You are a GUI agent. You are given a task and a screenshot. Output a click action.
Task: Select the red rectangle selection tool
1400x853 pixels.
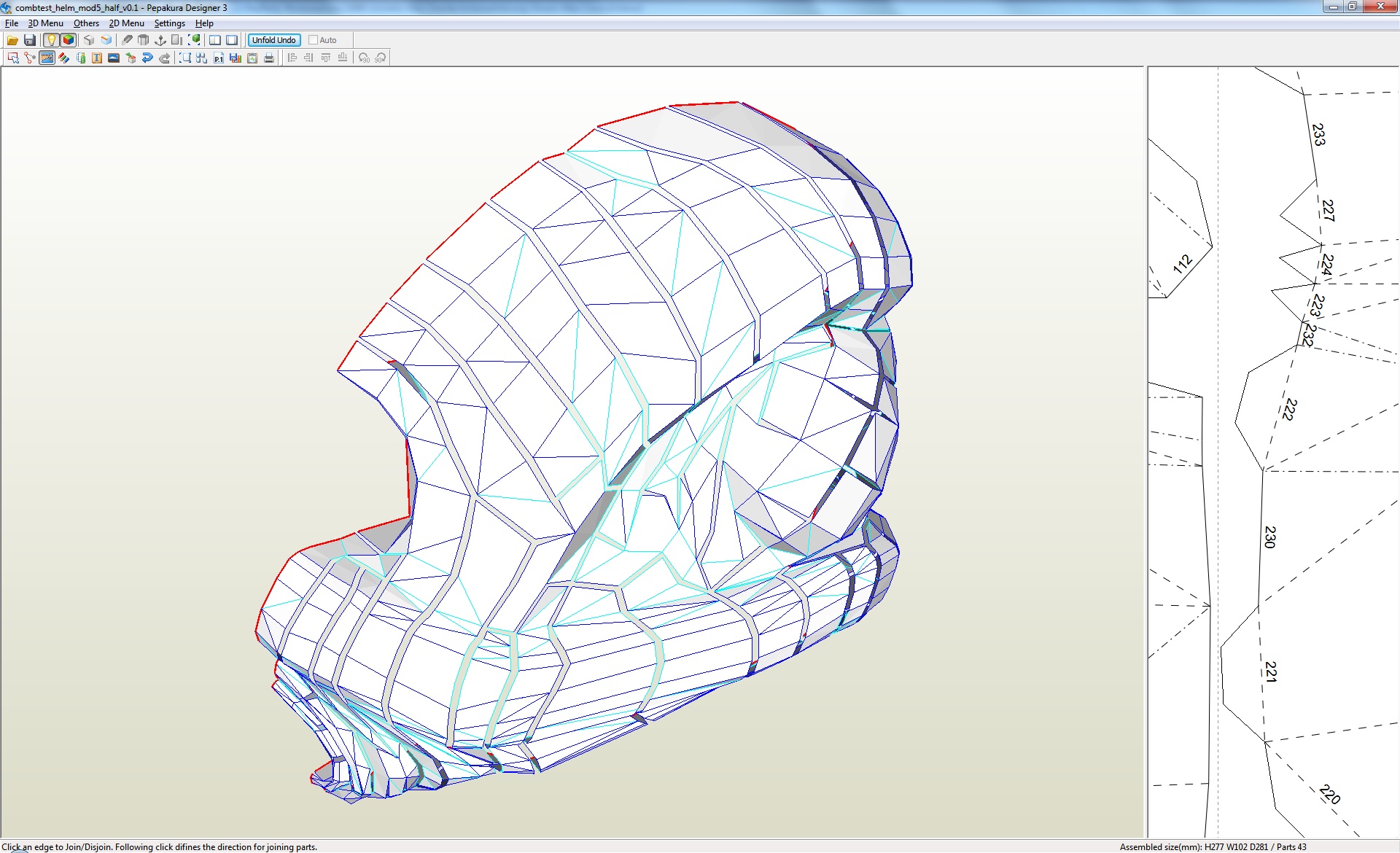(x=13, y=58)
